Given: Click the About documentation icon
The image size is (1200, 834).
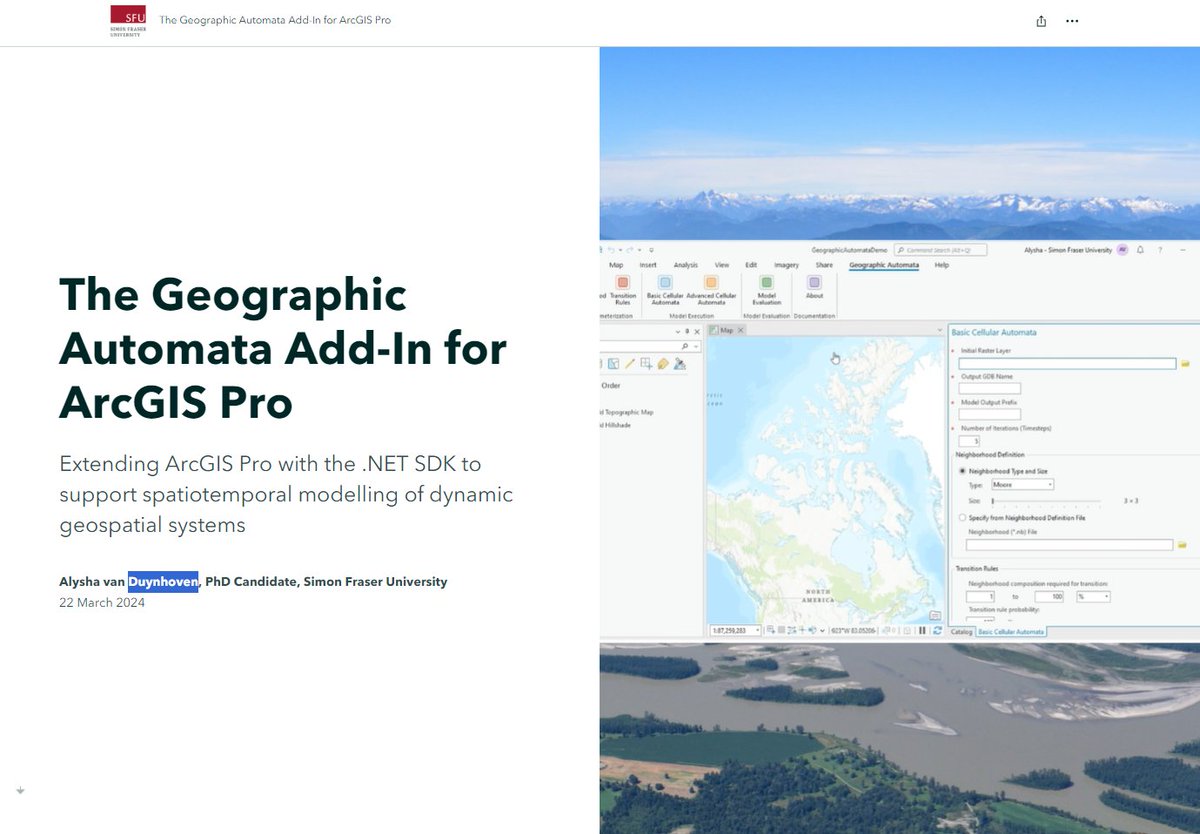Looking at the screenshot, I should coord(814,288).
